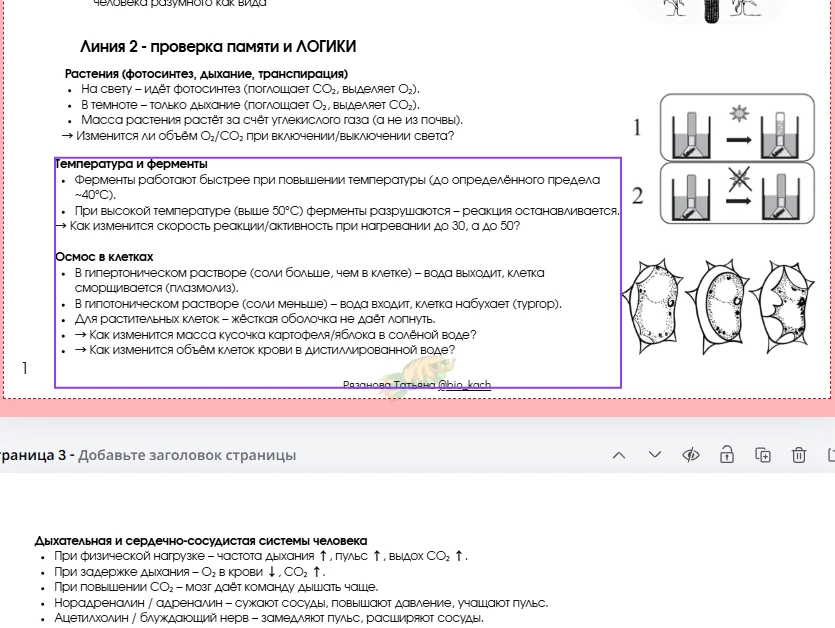835x628 pixels.
Task: Move page 3 down with the chevron
Action: (x=654, y=455)
